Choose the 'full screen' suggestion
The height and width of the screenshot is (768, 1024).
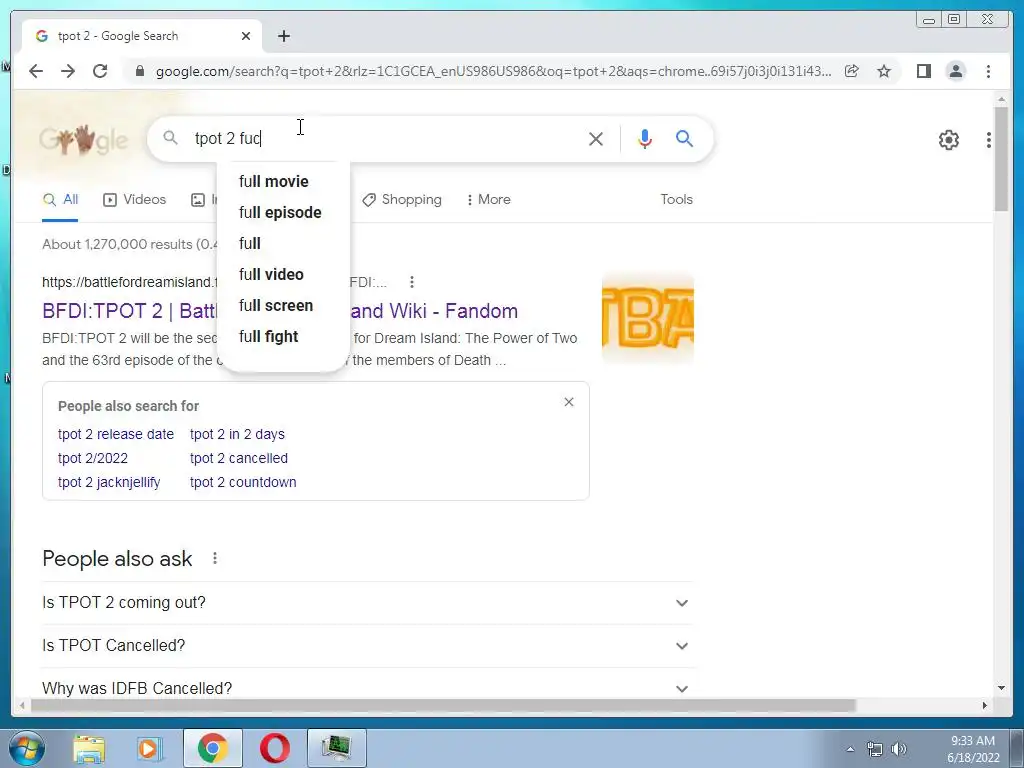pos(276,306)
